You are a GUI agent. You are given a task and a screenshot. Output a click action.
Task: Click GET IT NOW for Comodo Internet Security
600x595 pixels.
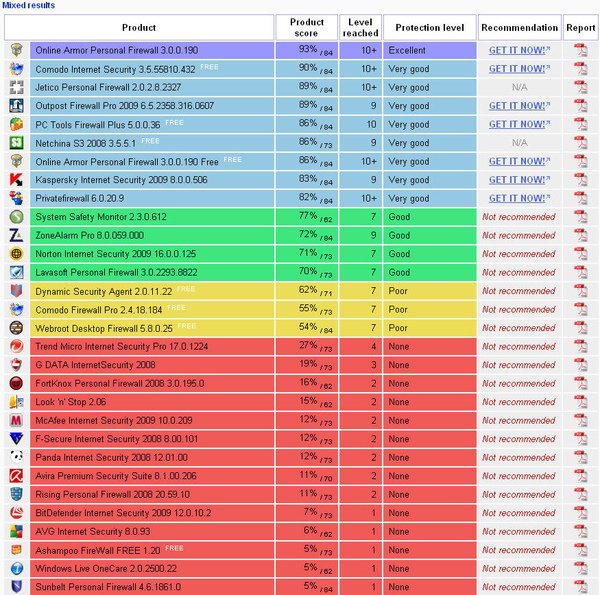pos(519,69)
